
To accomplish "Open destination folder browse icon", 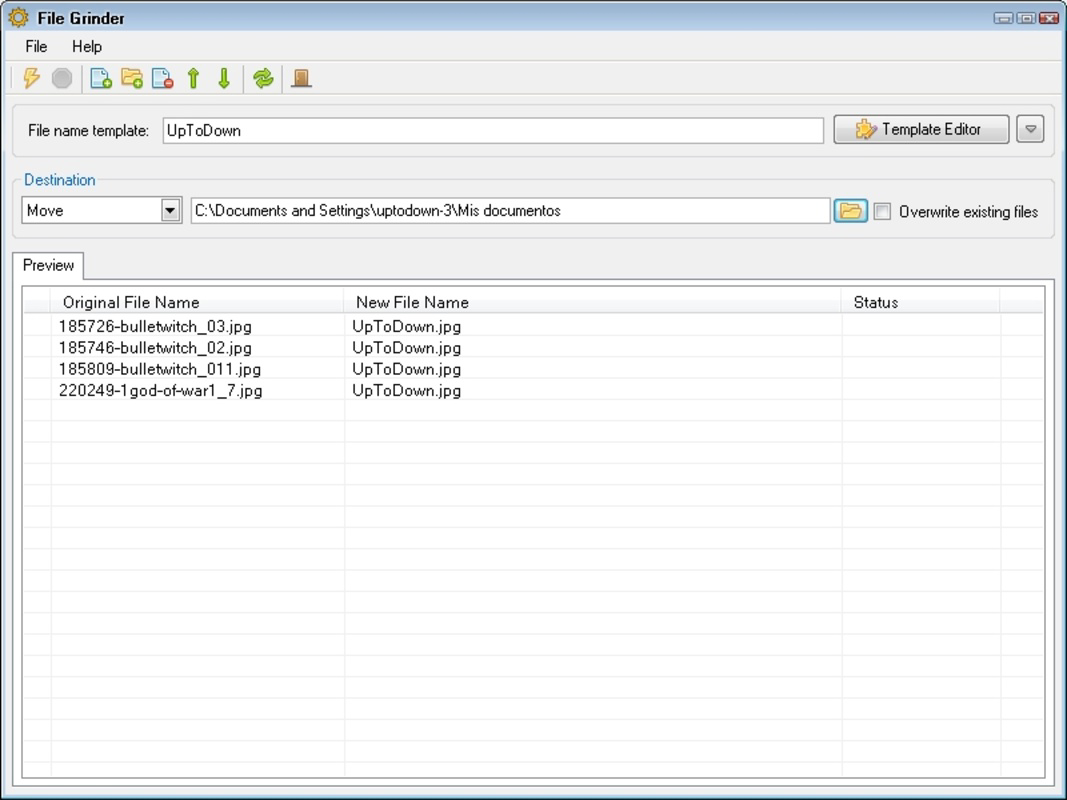I will tap(852, 211).
